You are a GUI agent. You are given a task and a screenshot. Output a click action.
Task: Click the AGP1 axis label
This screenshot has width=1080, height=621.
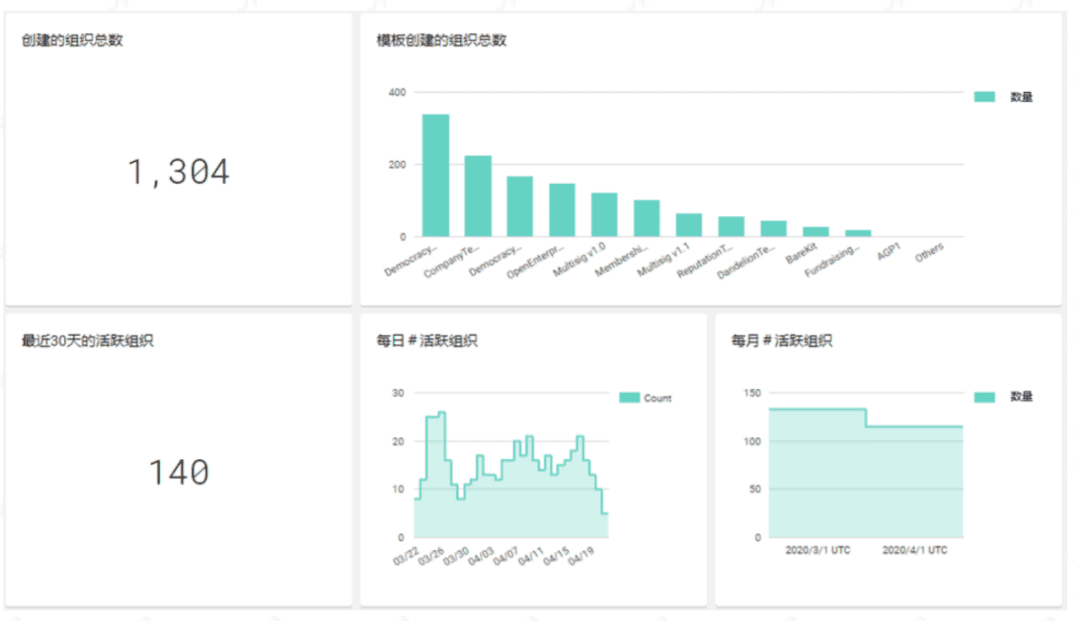(x=889, y=252)
